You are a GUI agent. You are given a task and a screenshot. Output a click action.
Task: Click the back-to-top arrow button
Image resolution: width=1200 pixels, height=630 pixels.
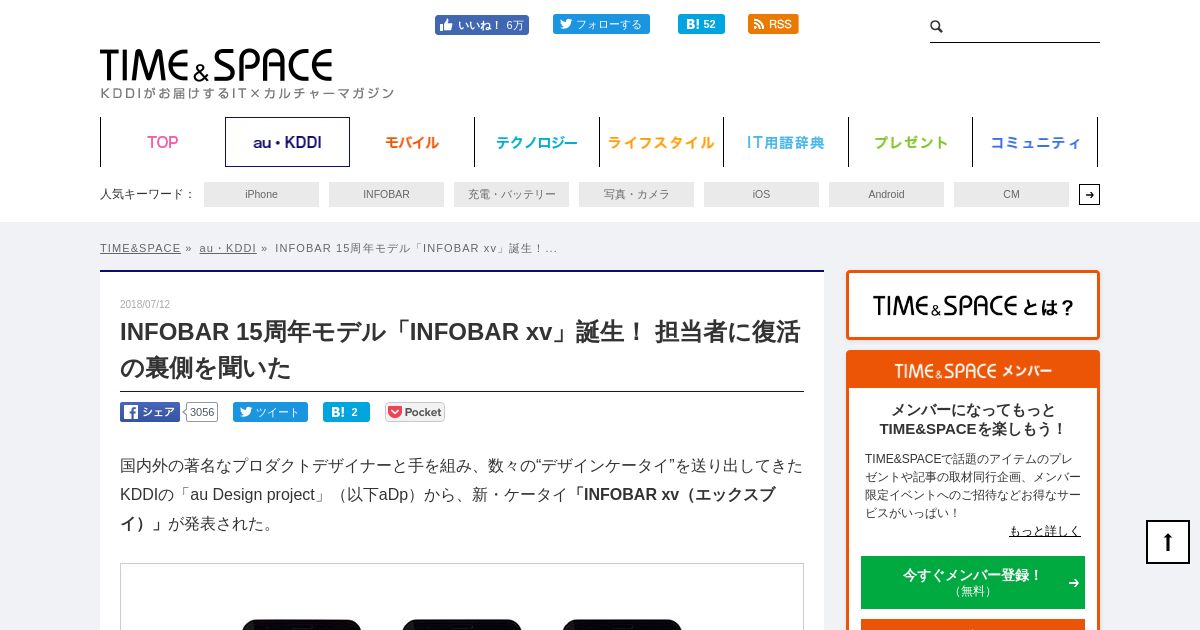pyautogui.click(x=1168, y=542)
